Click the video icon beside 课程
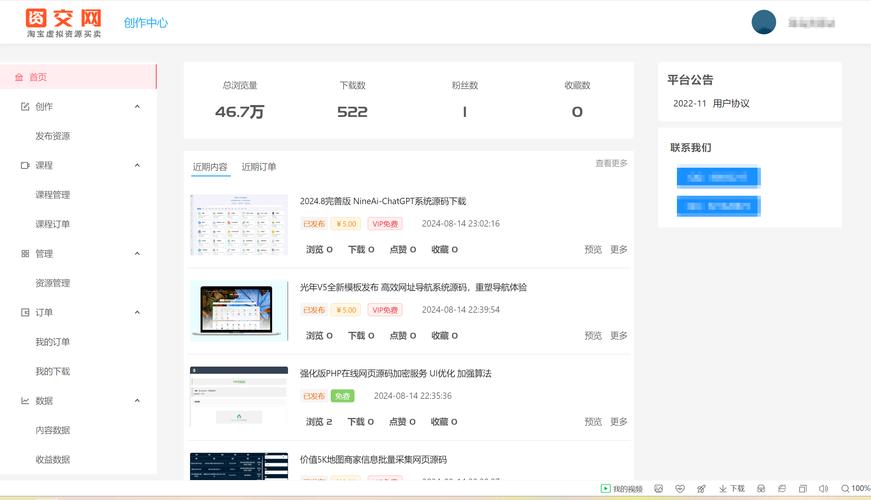Screen dimensions: 871x500 25,166
